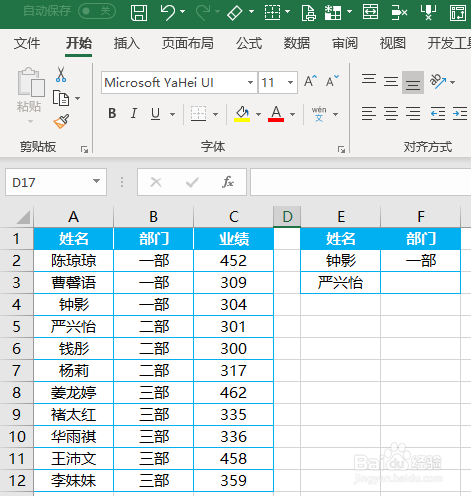Viewport: 471px width, 496px height.
Task: Open the font name dropdown
Action: tap(250, 82)
